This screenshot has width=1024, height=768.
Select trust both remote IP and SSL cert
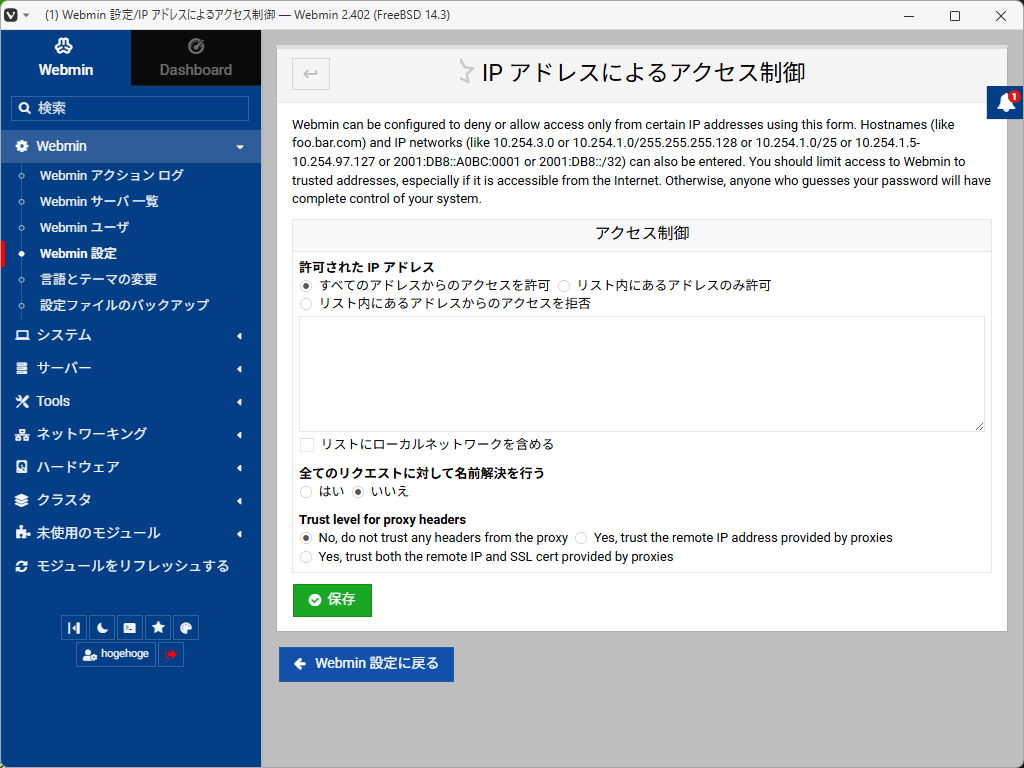coord(306,558)
